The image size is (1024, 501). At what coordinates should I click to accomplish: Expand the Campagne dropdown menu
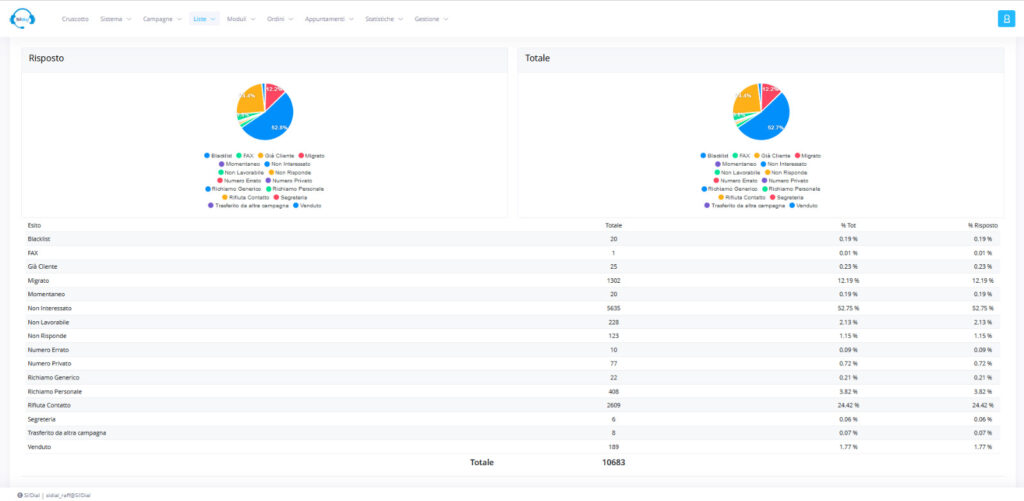pyautogui.click(x=162, y=19)
